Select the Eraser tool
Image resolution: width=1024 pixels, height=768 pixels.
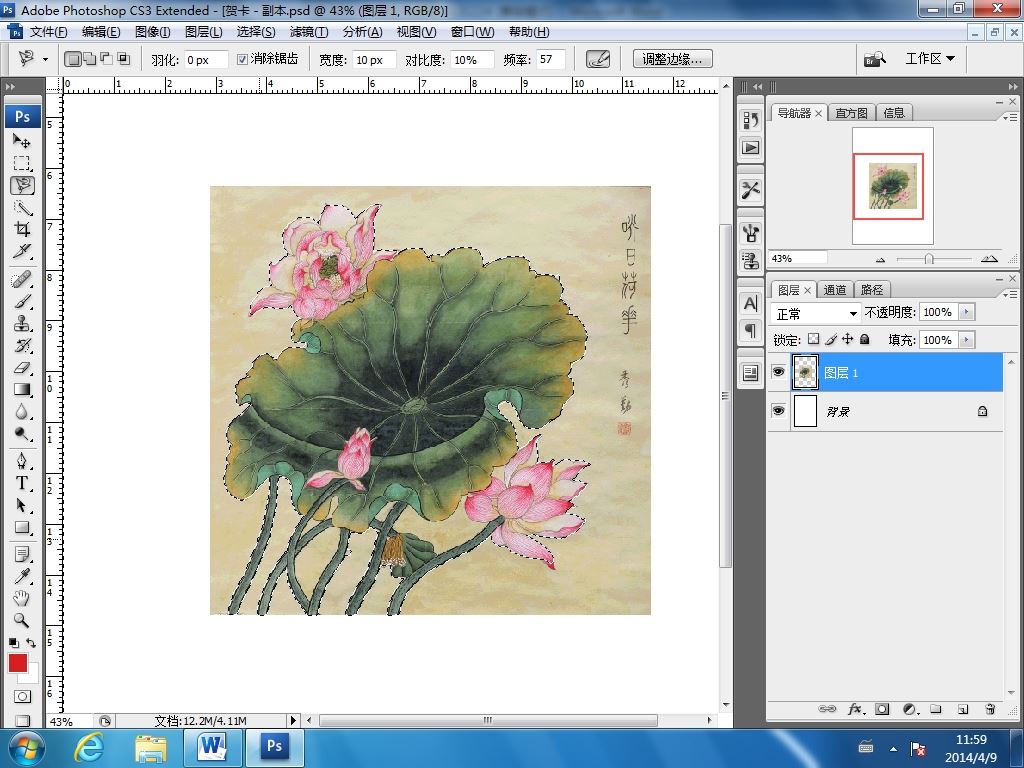pyautogui.click(x=22, y=368)
